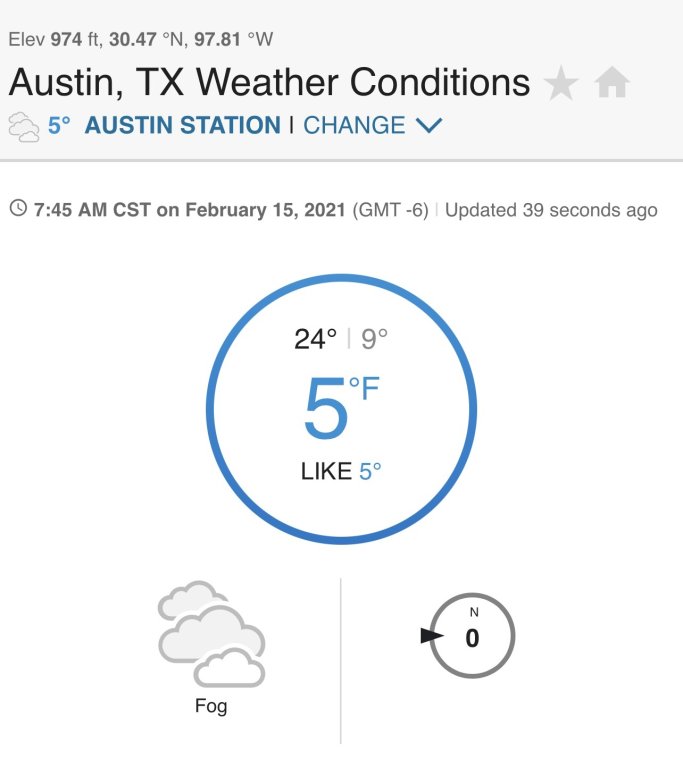Screen dimensions: 683x768
Task: Click the Updated 39 seconds ago text
Action: tap(551, 210)
